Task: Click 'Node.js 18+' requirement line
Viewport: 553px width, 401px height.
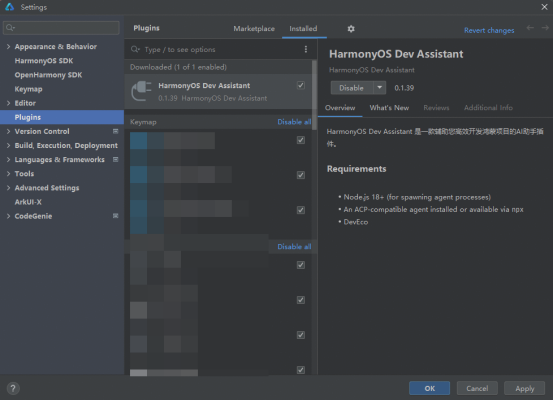Action: click(x=417, y=197)
